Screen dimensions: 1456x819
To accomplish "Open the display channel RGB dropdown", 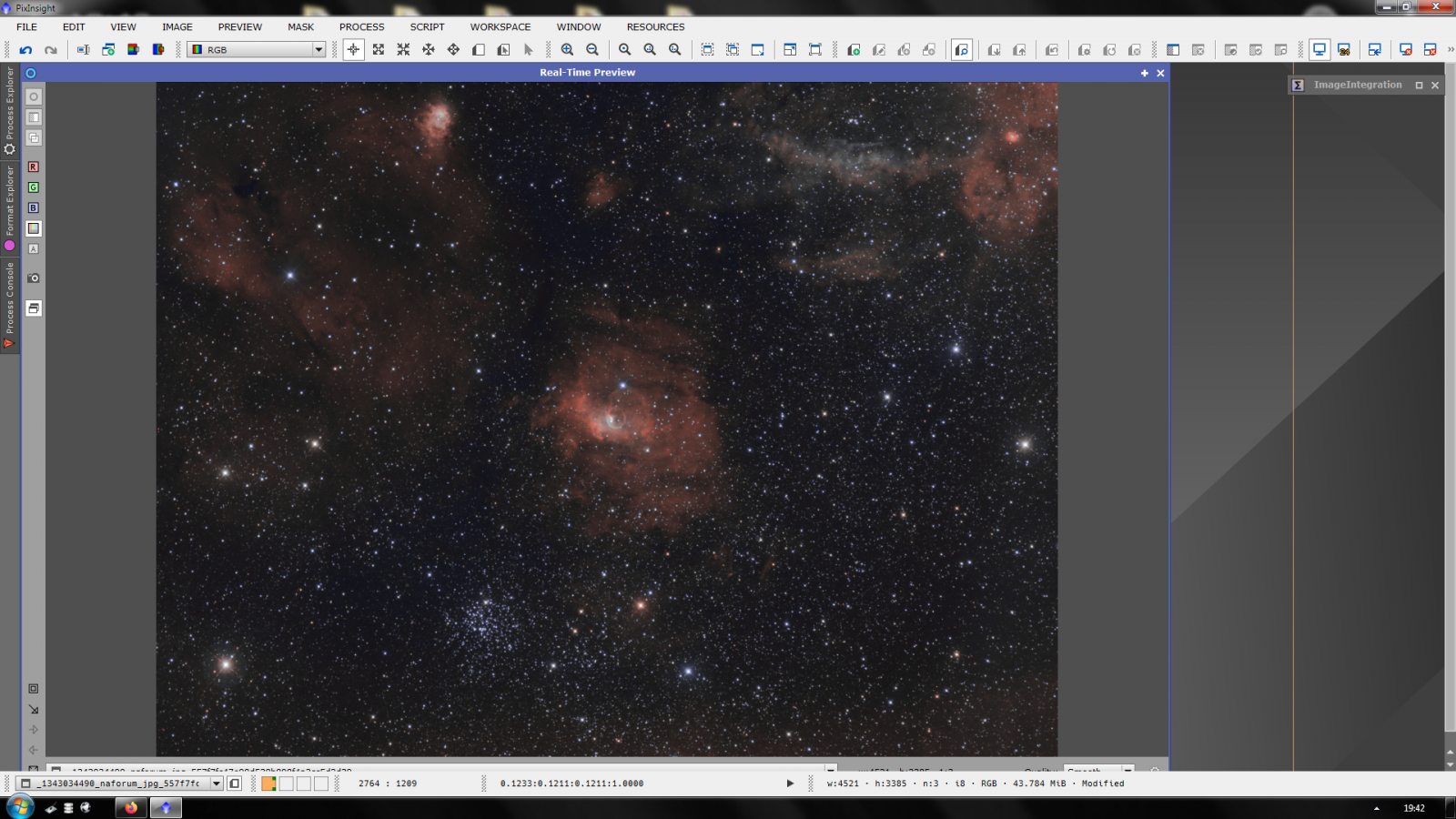I will 257,50.
